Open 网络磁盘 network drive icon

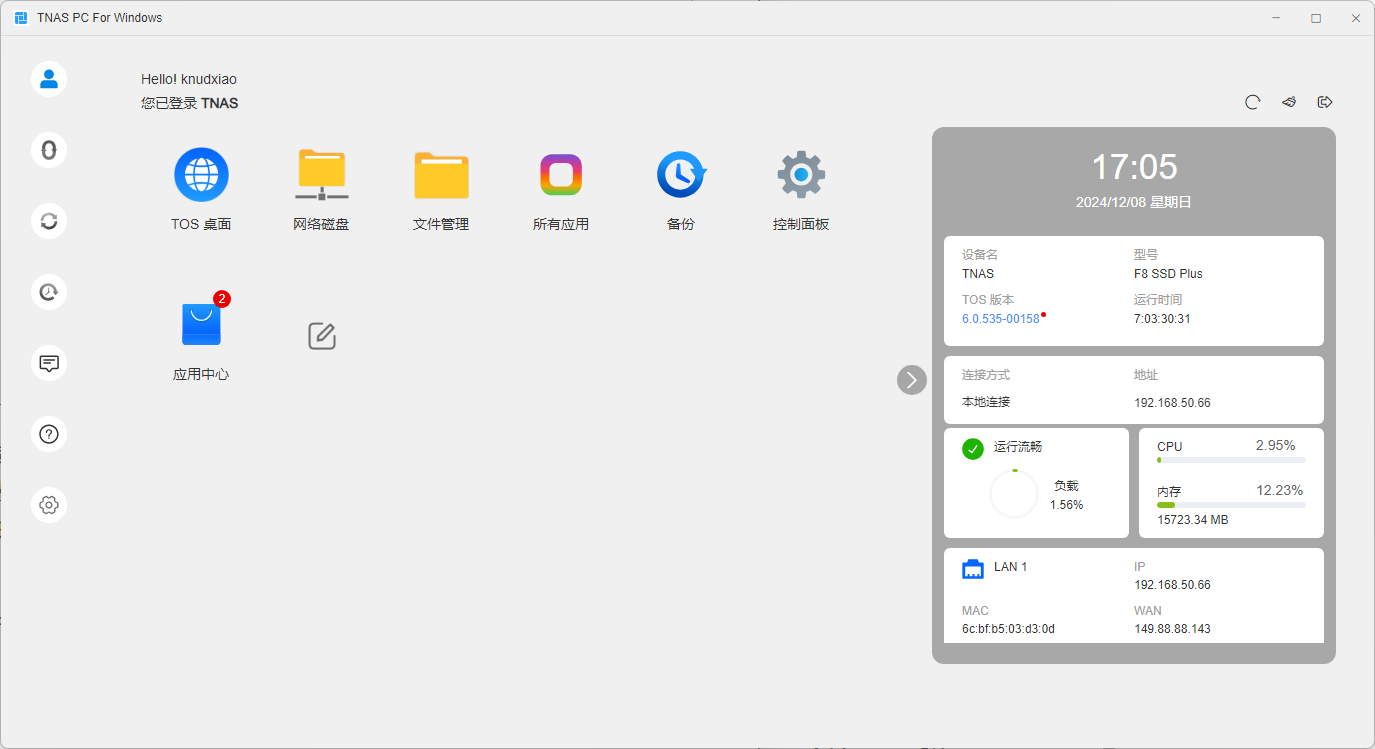(x=321, y=175)
